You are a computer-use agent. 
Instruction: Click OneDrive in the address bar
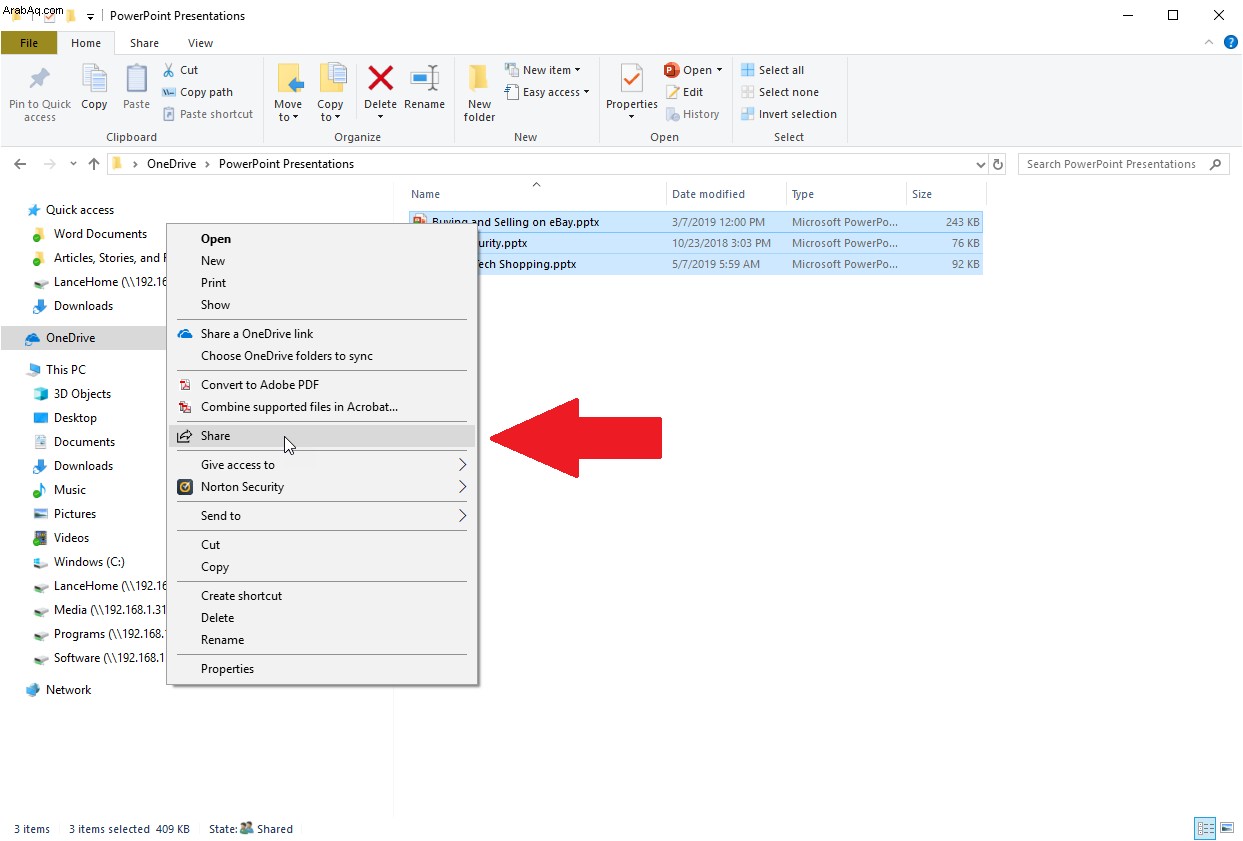coord(170,164)
